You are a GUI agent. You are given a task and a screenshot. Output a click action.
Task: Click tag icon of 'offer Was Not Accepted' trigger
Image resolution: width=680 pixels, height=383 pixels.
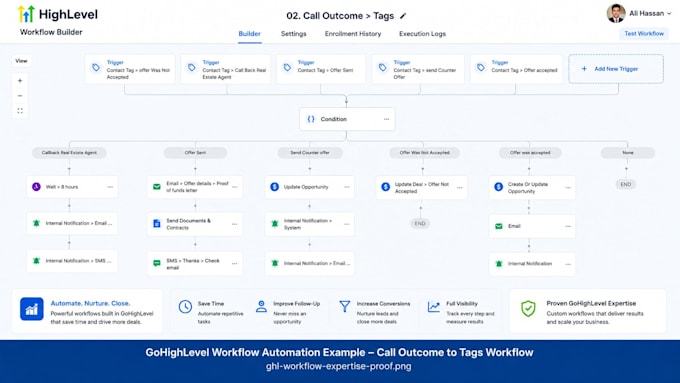tap(96, 67)
